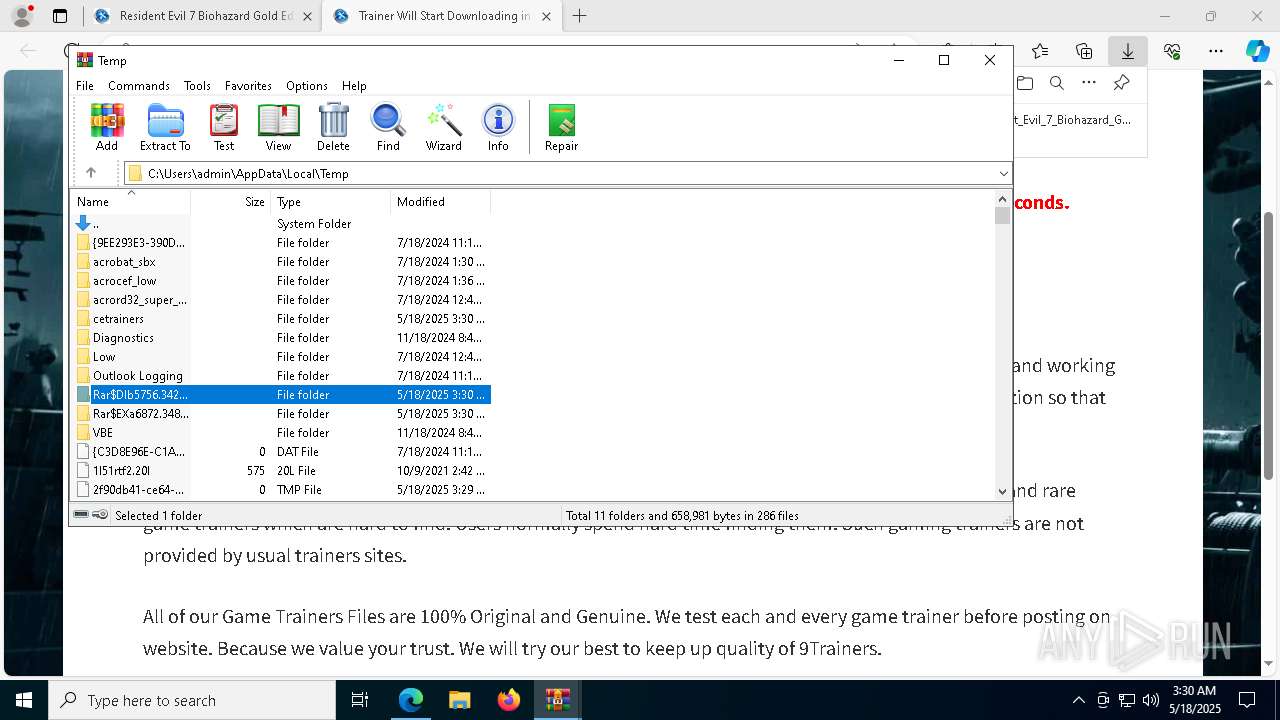Screen dimensions: 1280x720
Task: Select the VBE folder
Action: 282,433
